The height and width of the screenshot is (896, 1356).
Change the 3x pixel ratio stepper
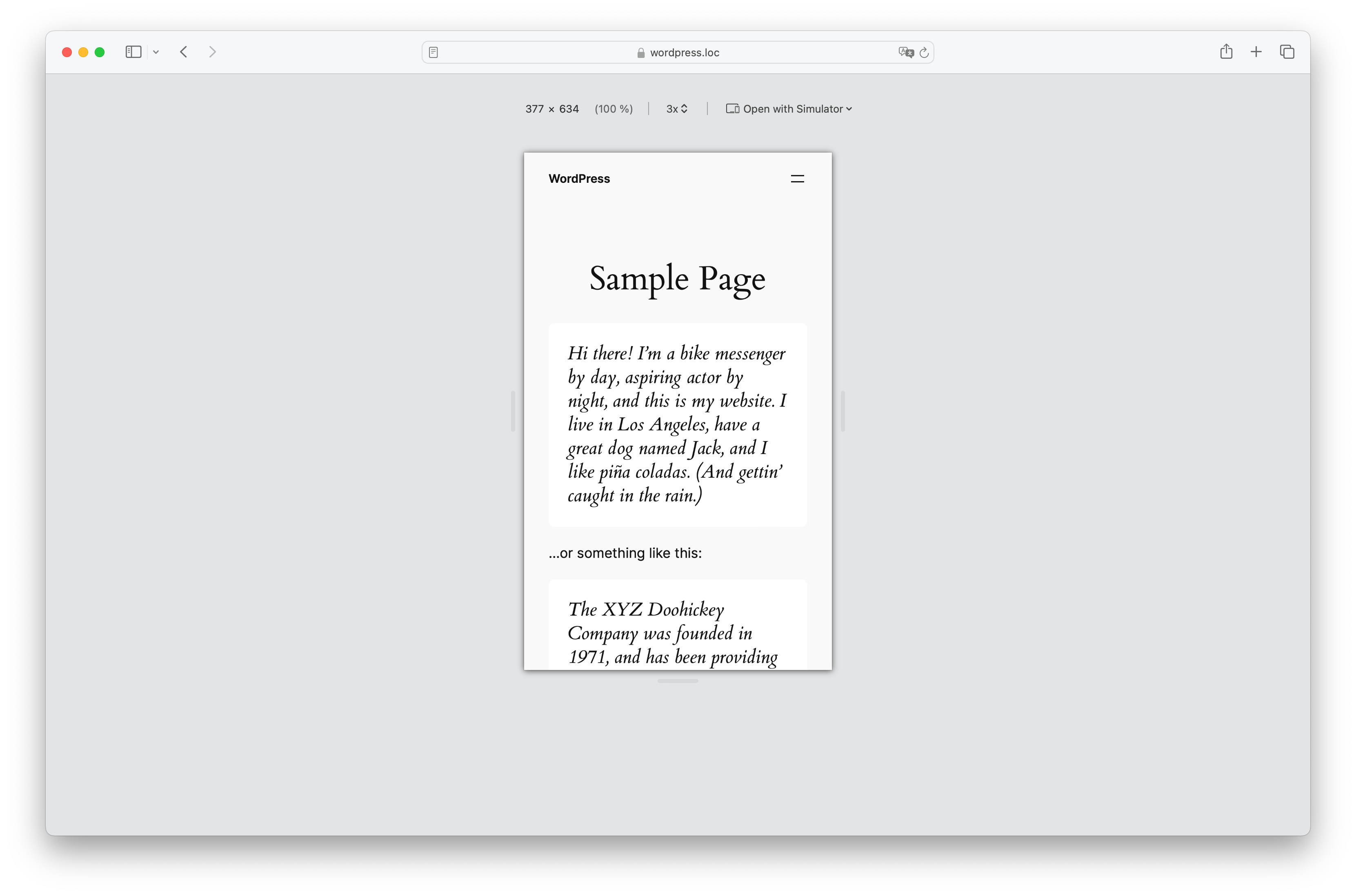677,109
